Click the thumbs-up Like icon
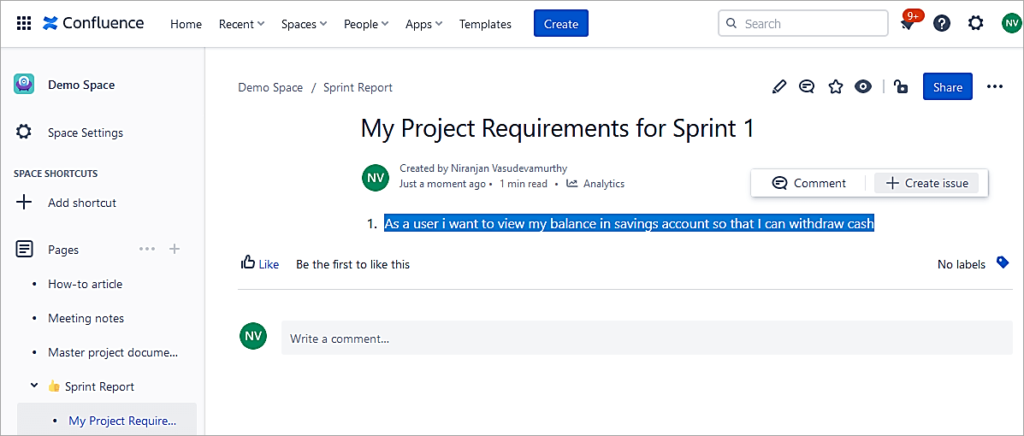Image resolution: width=1024 pixels, height=436 pixels. click(x=248, y=262)
